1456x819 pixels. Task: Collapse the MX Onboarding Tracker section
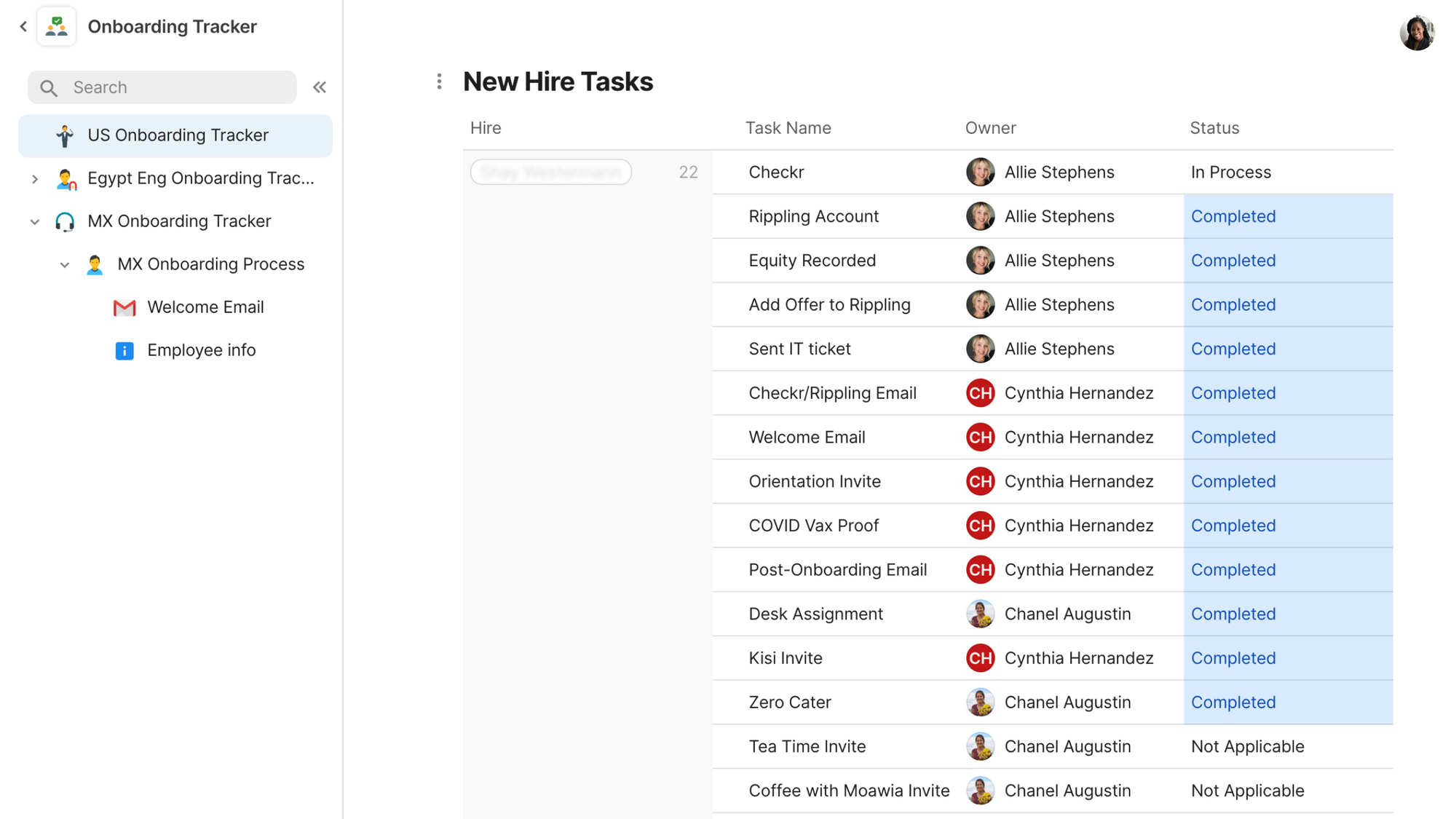[34, 222]
